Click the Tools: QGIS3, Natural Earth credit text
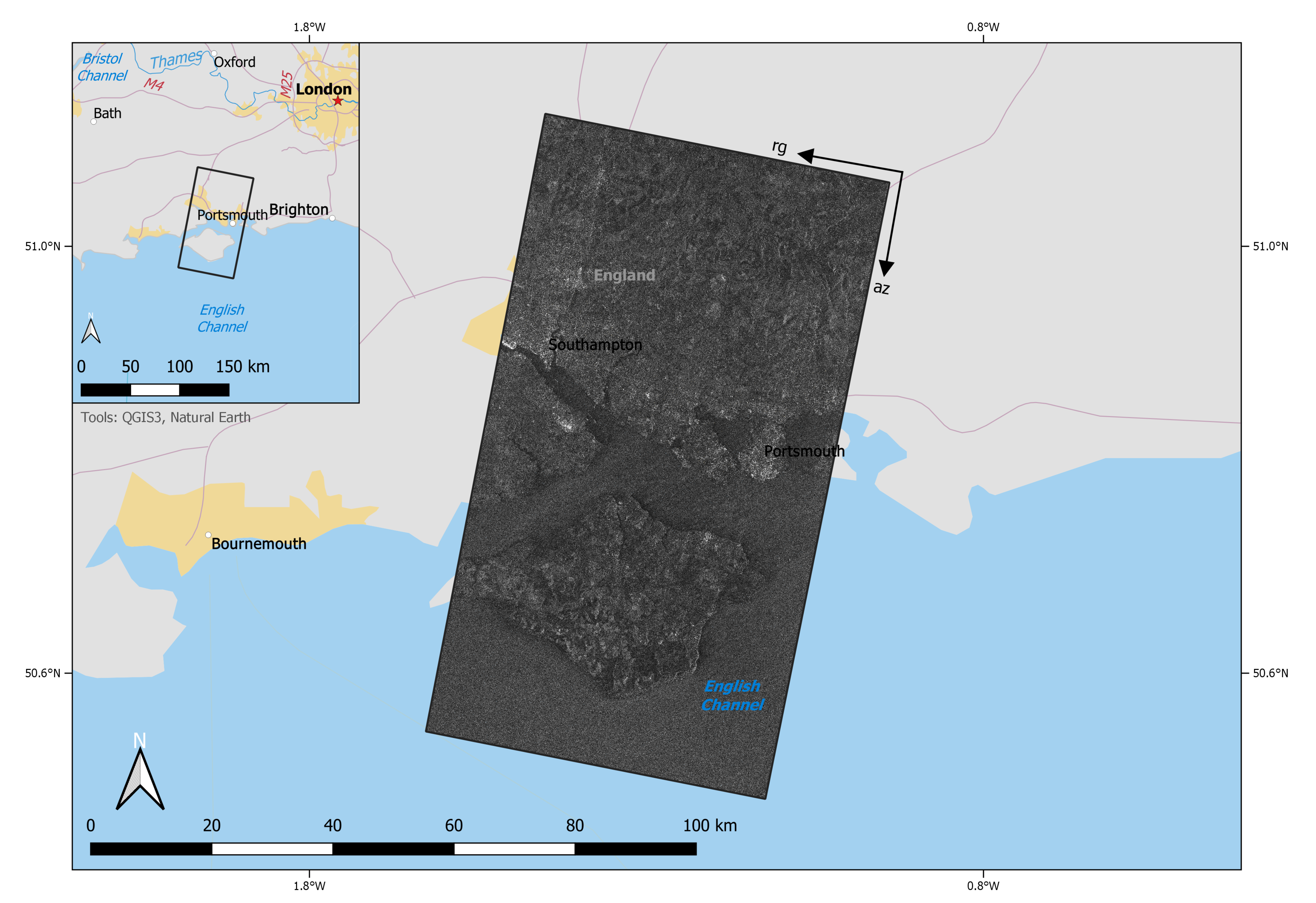The height and width of the screenshot is (903, 1316). [166, 417]
